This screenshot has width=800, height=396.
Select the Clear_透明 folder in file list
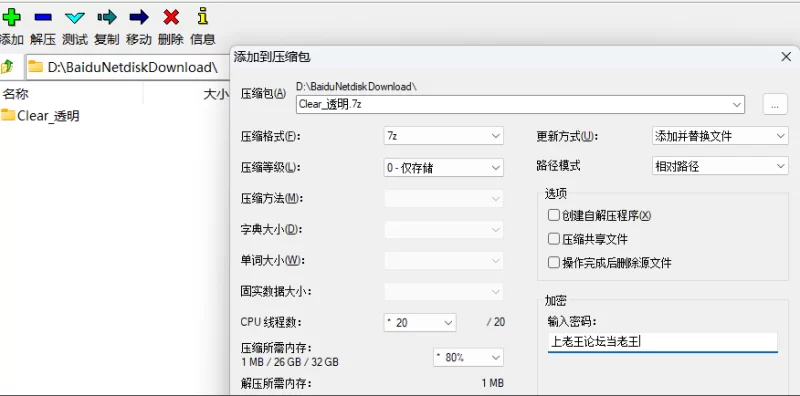click(x=40, y=116)
